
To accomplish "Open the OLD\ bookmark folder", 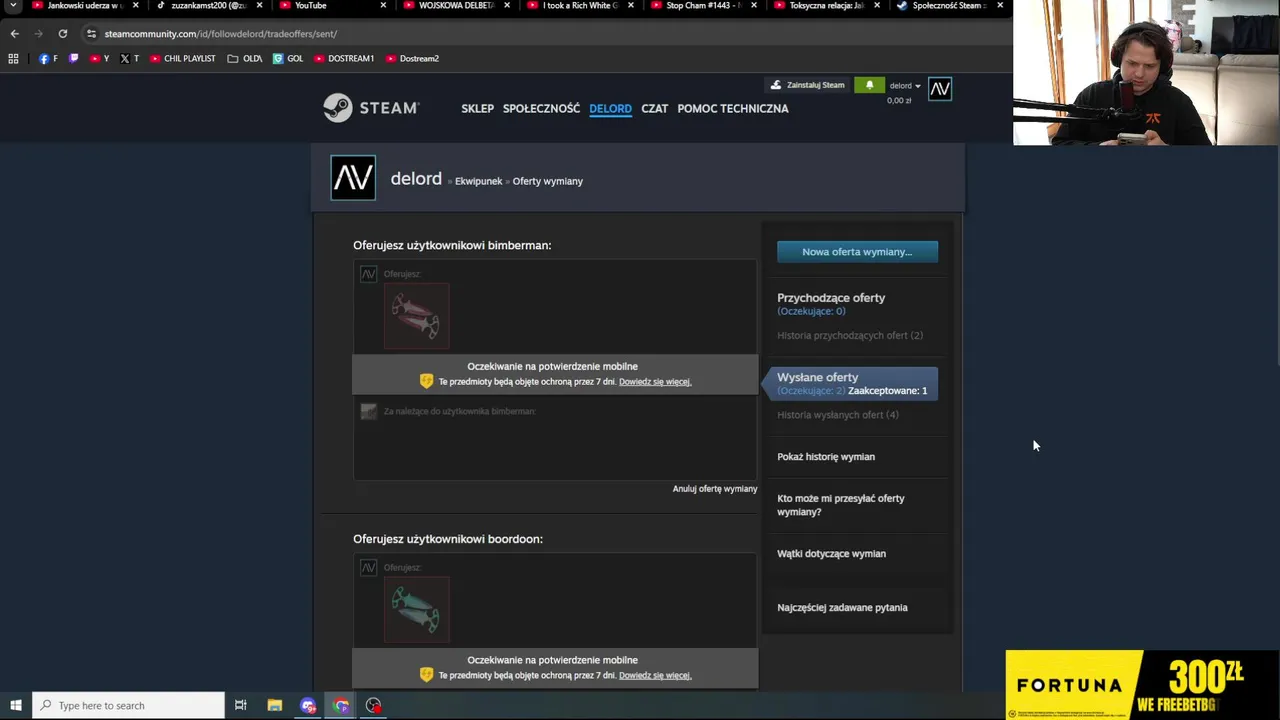I will click(244, 59).
